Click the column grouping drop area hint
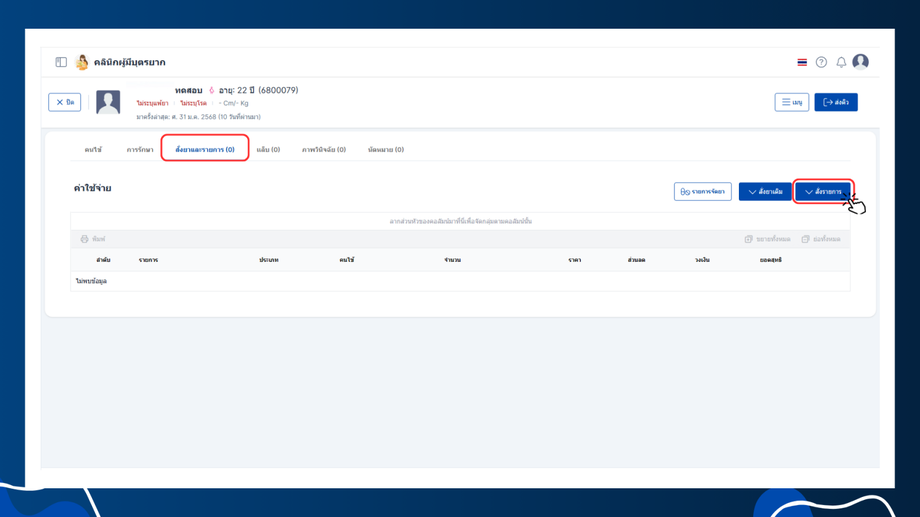The width and height of the screenshot is (920, 517). [461, 221]
